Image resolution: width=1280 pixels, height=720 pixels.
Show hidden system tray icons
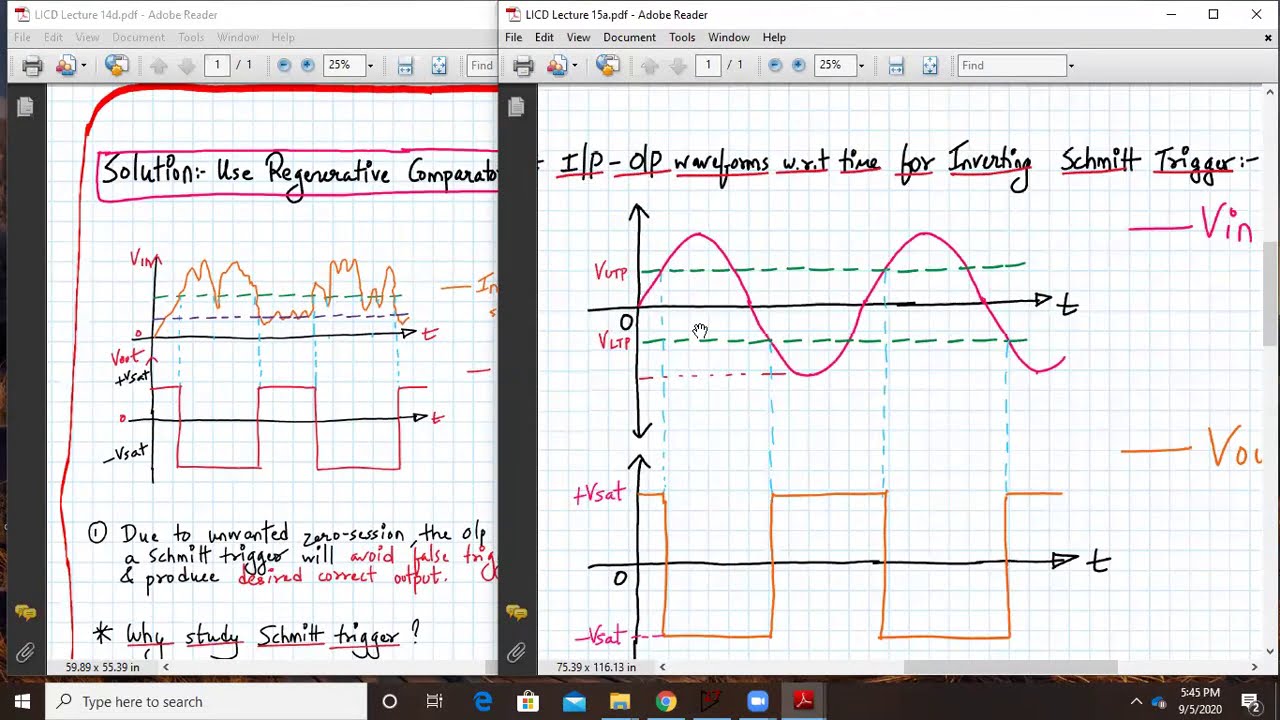pyautogui.click(x=1136, y=701)
